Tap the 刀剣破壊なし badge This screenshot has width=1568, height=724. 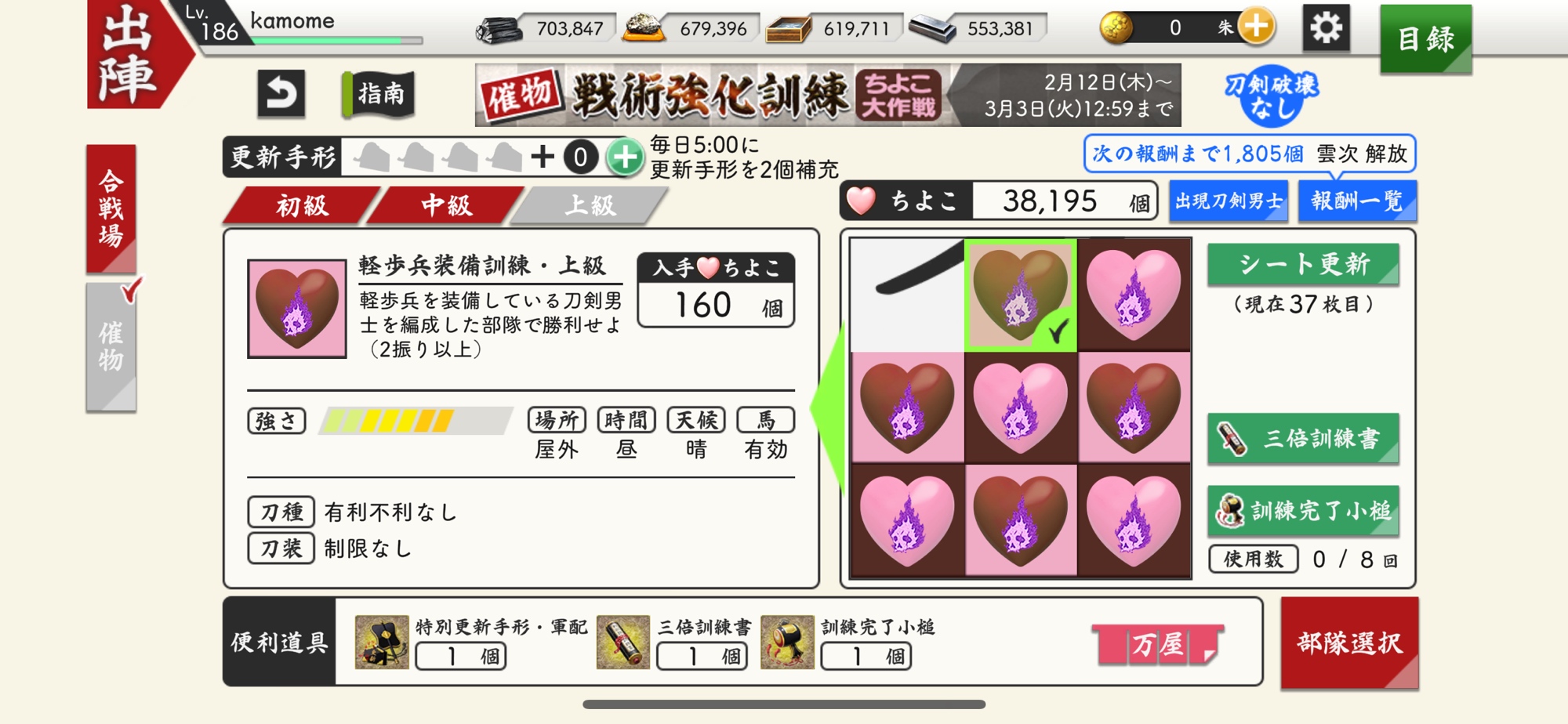(1271, 96)
